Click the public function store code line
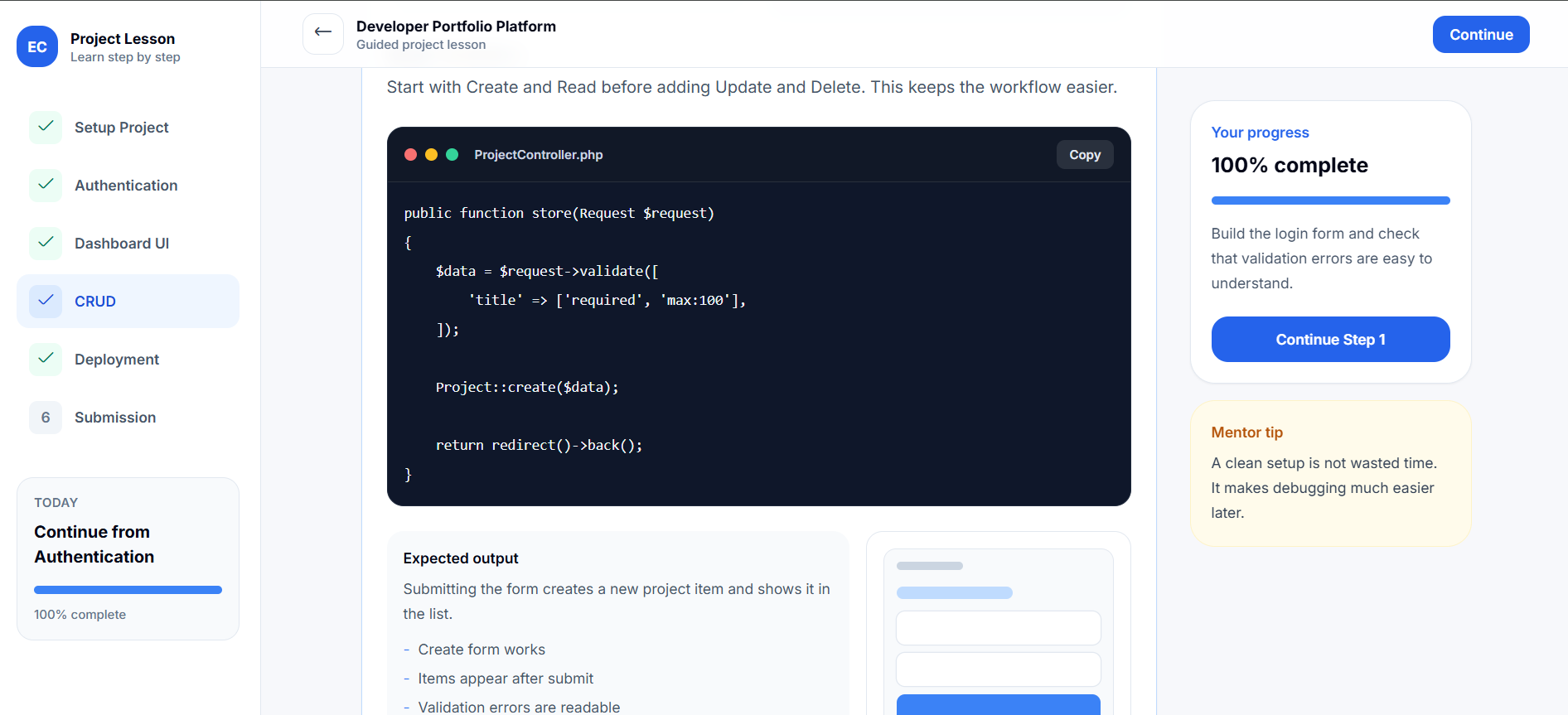 559,213
